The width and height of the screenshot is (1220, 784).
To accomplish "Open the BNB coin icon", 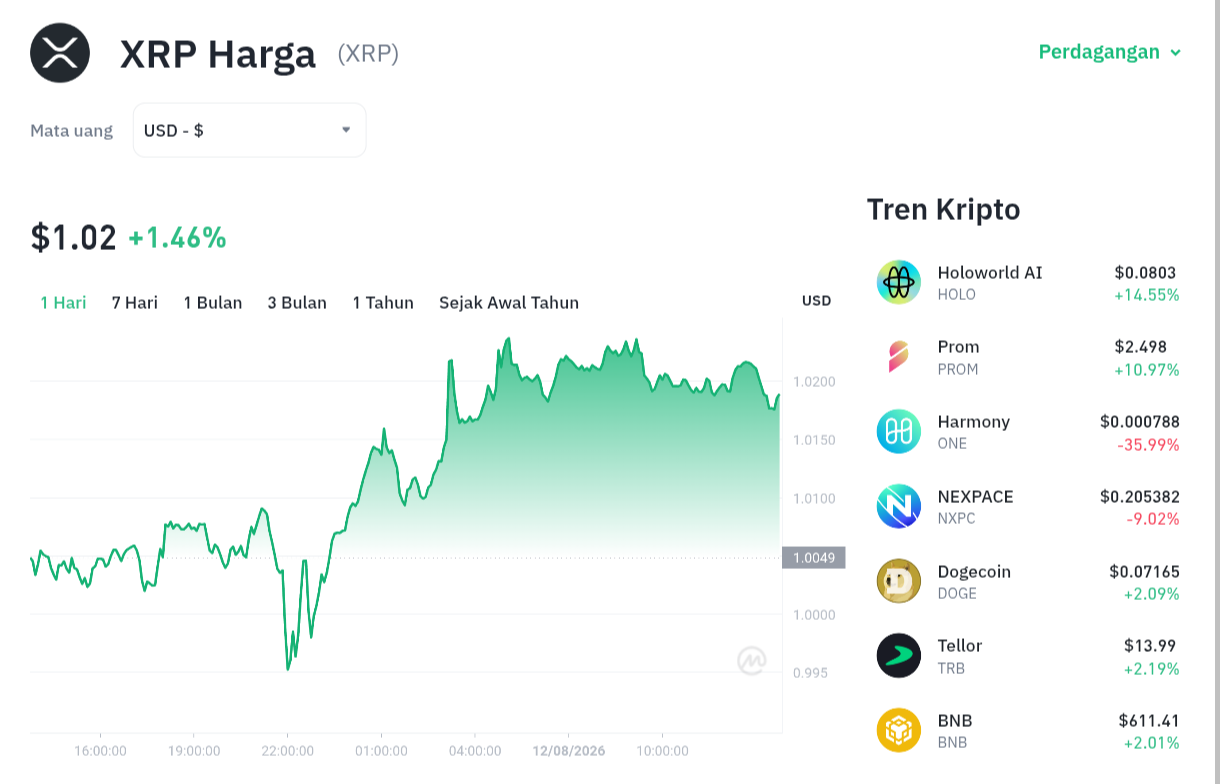I will click(x=899, y=730).
